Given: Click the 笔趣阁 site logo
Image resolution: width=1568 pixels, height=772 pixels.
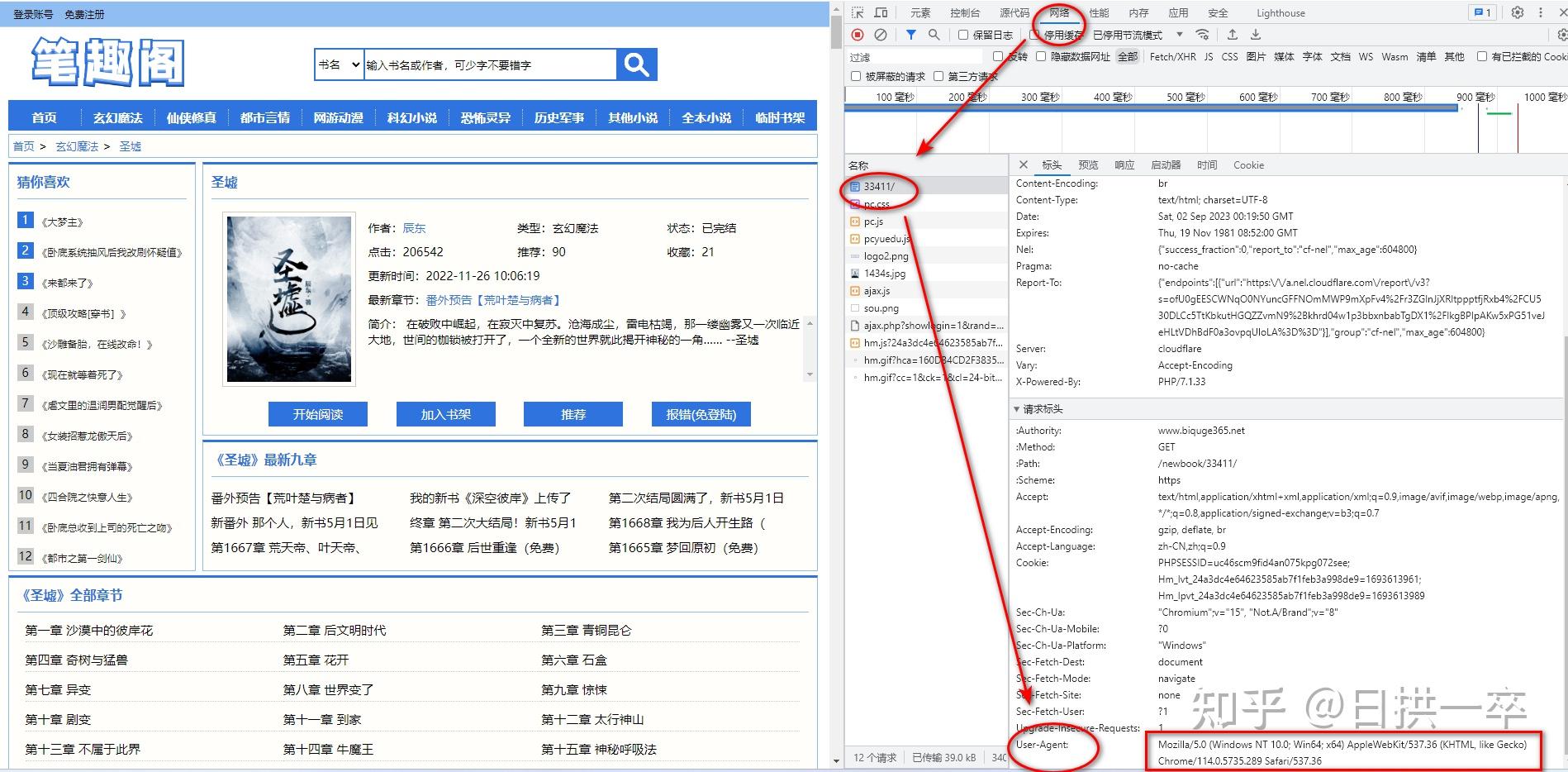Looking at the screenshot, I should (107, 62).
